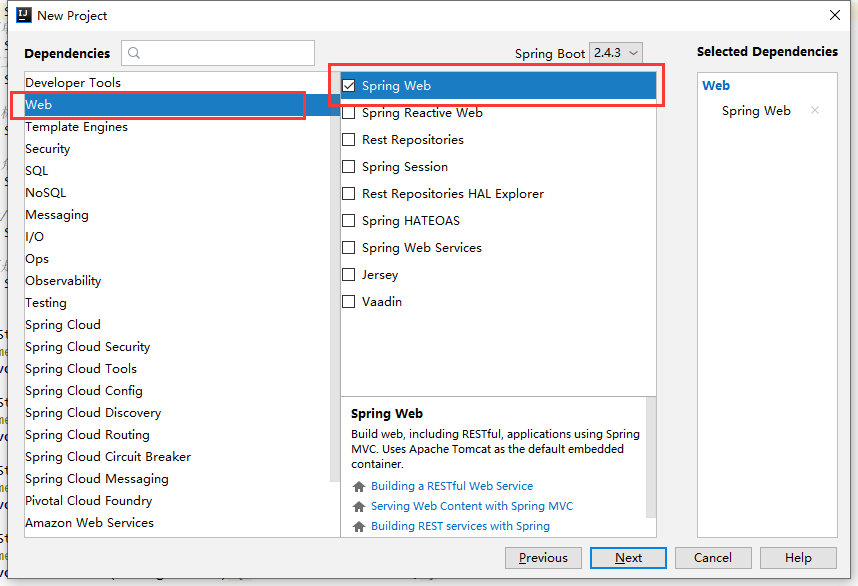
Task: Remove Spring Web from Selected Dependencies
Action: pyautogui.click(x=815, y=110)
